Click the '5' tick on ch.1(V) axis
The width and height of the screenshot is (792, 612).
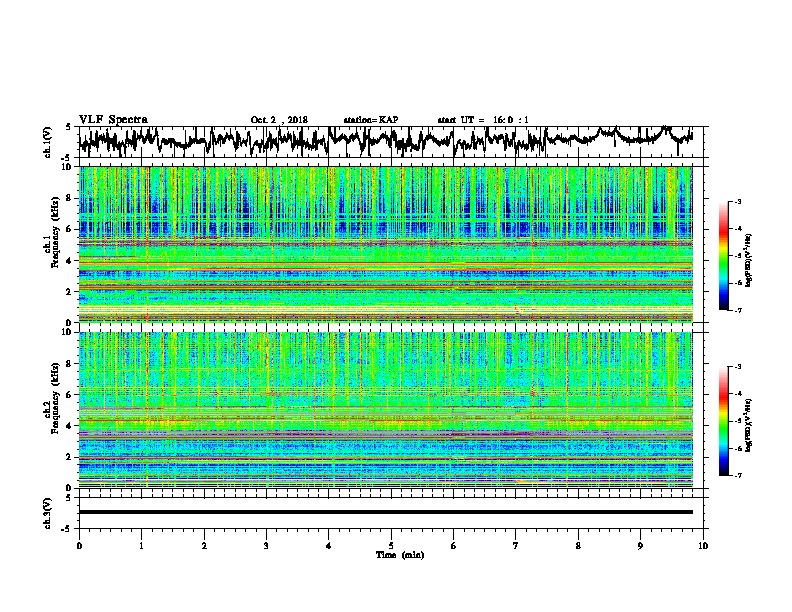pyautogui.click(x=68, y=127)
